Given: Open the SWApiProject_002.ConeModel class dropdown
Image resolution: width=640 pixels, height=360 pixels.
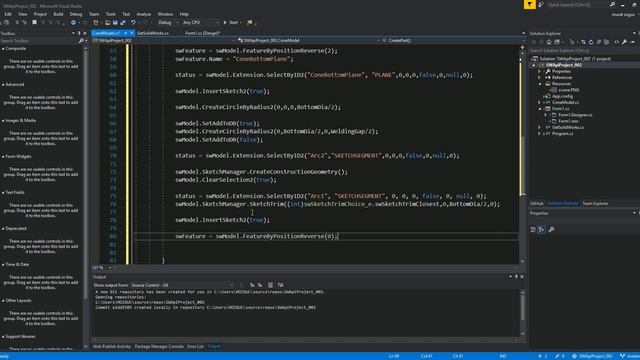Looking at the screenshot, I should (309, 40).
